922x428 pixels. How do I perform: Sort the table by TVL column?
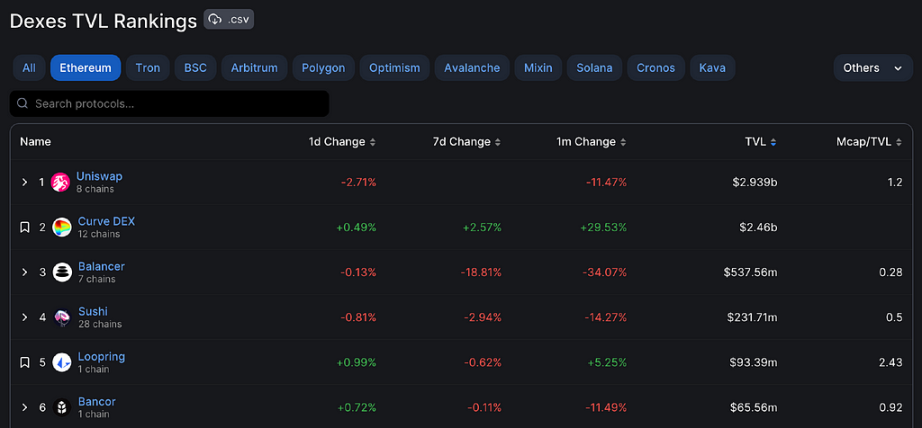(760, 142)
